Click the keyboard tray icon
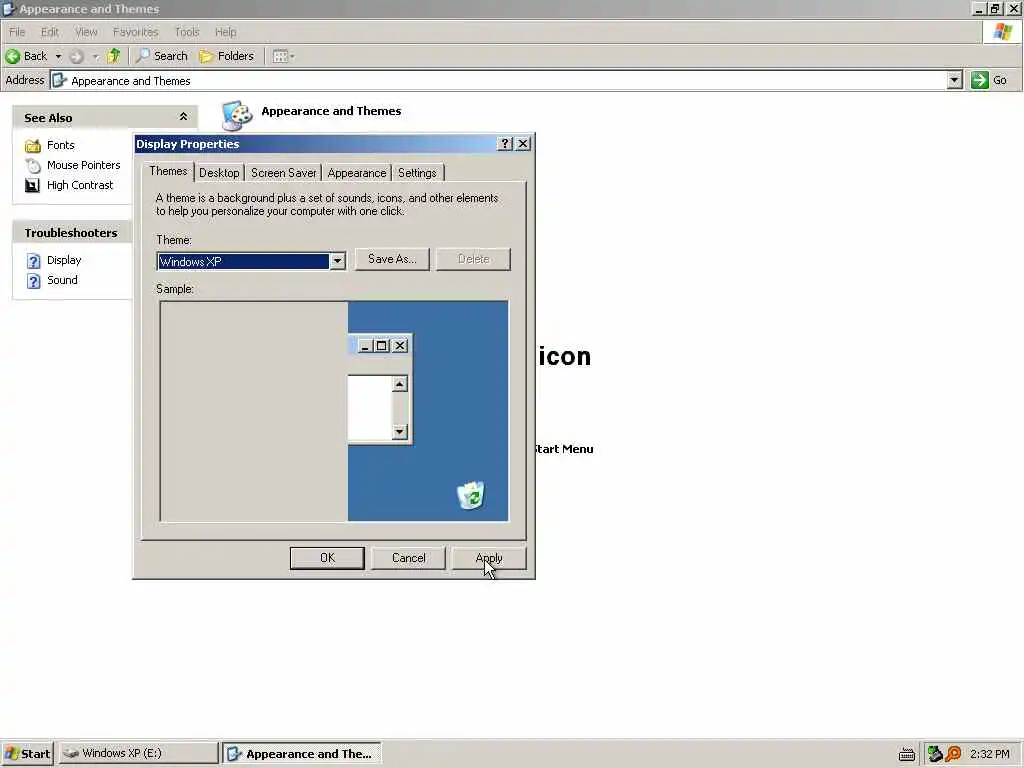 coord(906,755)
